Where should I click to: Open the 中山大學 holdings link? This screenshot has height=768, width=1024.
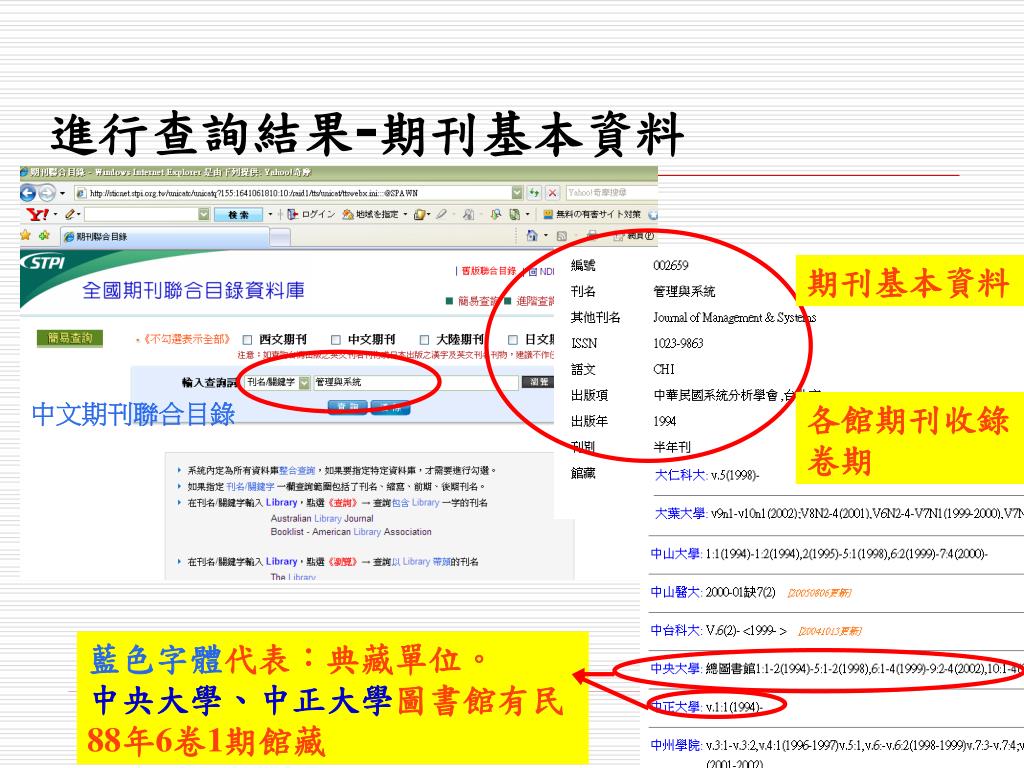(x=676, y=554)
